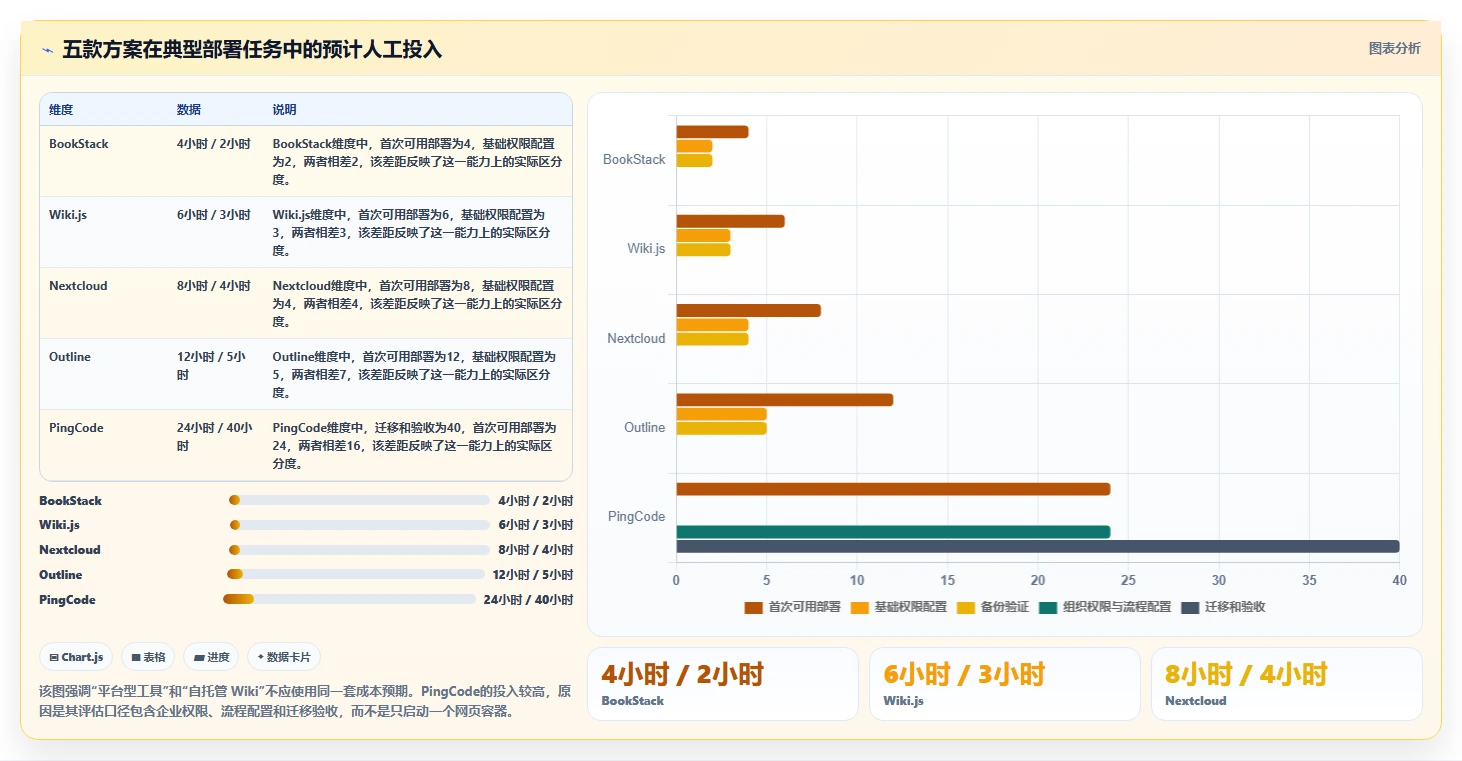Click the header icon beside the chart title

tap(47, 50)
